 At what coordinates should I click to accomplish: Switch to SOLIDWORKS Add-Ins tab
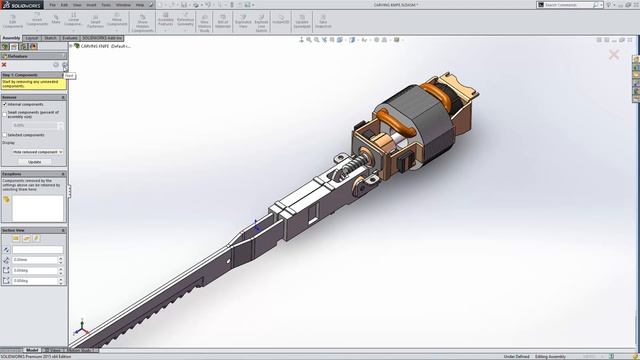click(102, 38)
